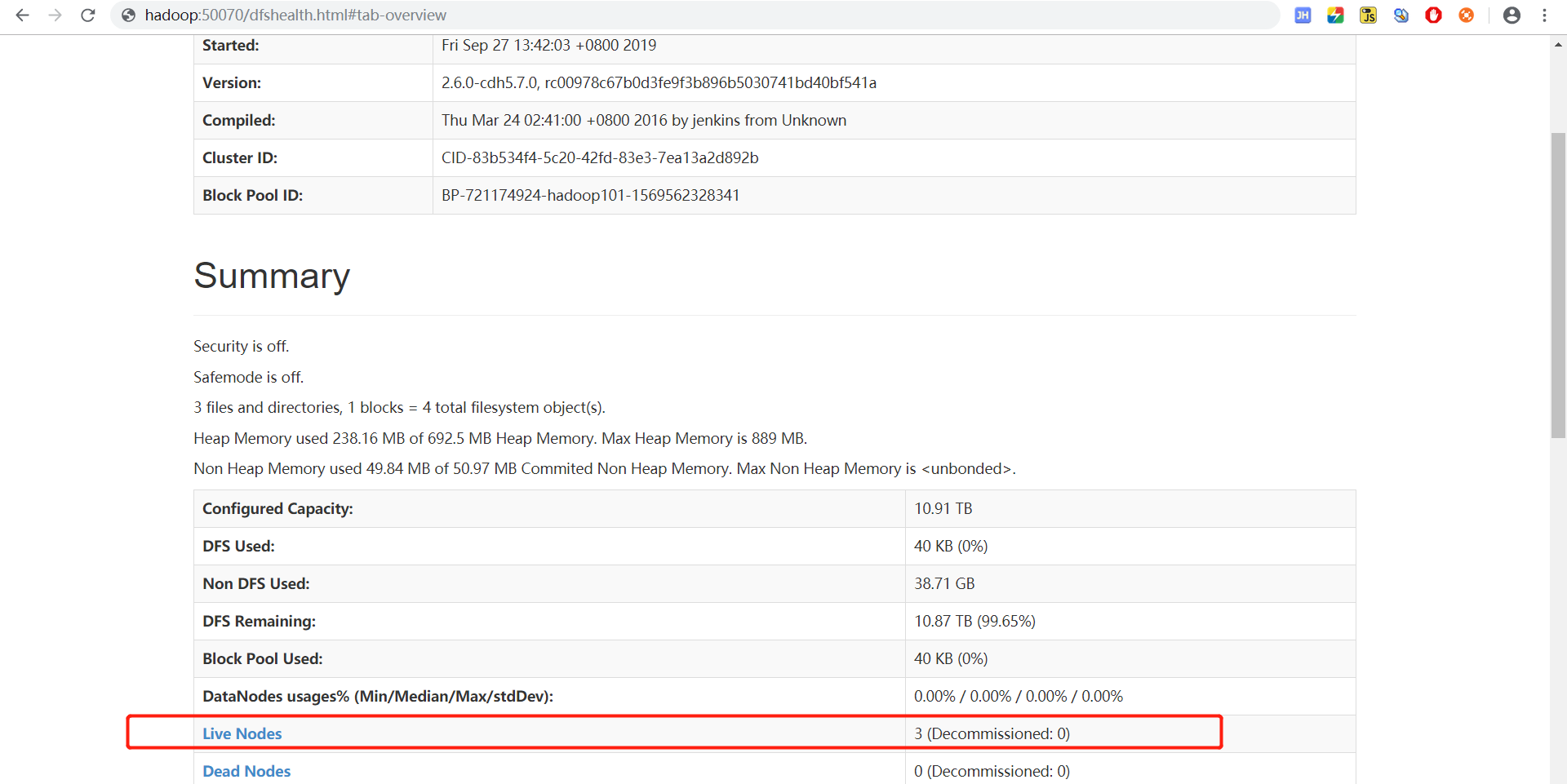
Task: Click the 'Block Pool Used:' label
Action: (262, 658)
